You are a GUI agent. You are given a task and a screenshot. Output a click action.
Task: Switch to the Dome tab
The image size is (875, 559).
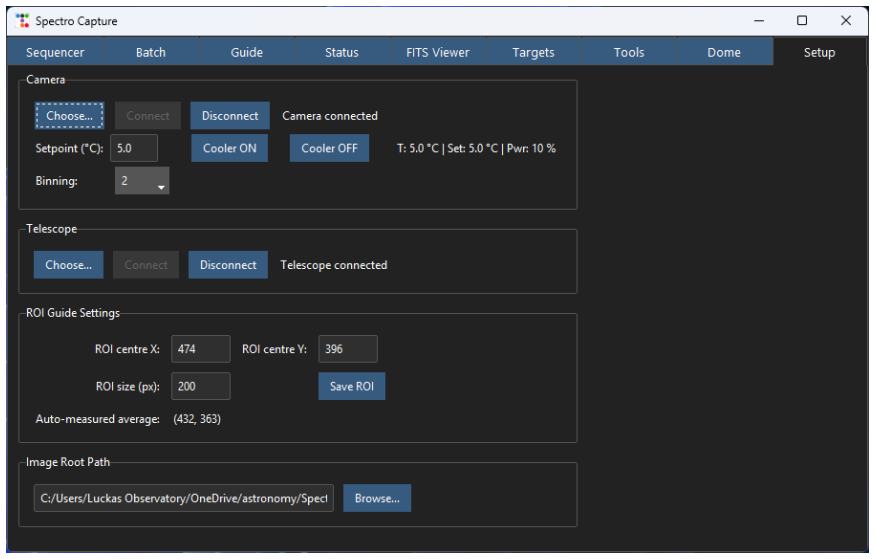724,52
